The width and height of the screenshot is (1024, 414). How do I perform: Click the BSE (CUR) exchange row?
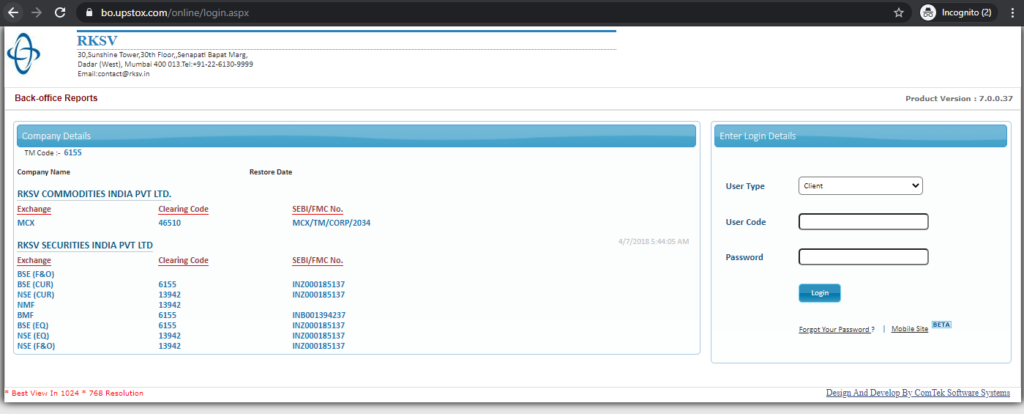pyautogui.click(x=35, y=285)
